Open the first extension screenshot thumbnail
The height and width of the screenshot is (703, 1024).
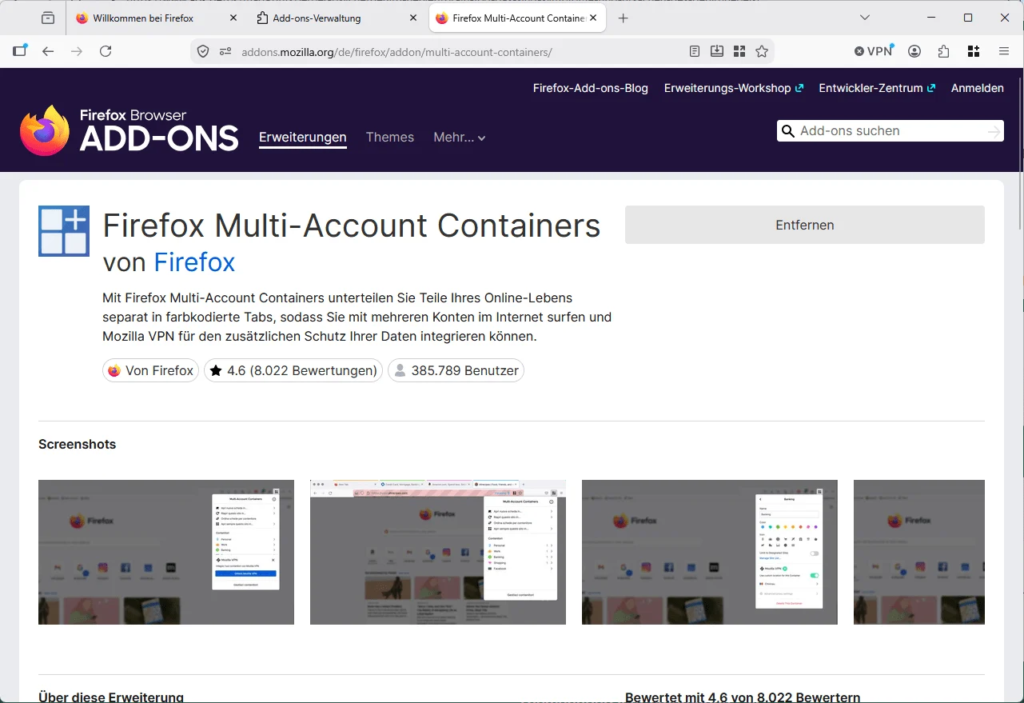point(166,552)
